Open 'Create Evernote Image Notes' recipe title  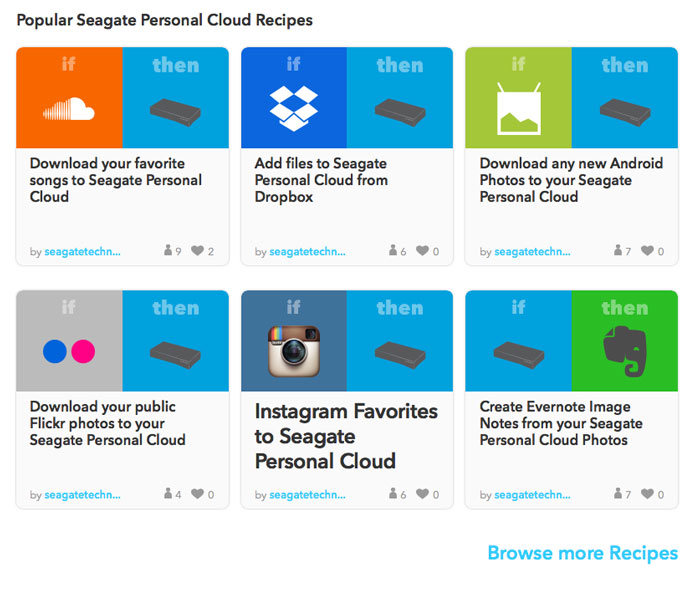pos(561,423)
